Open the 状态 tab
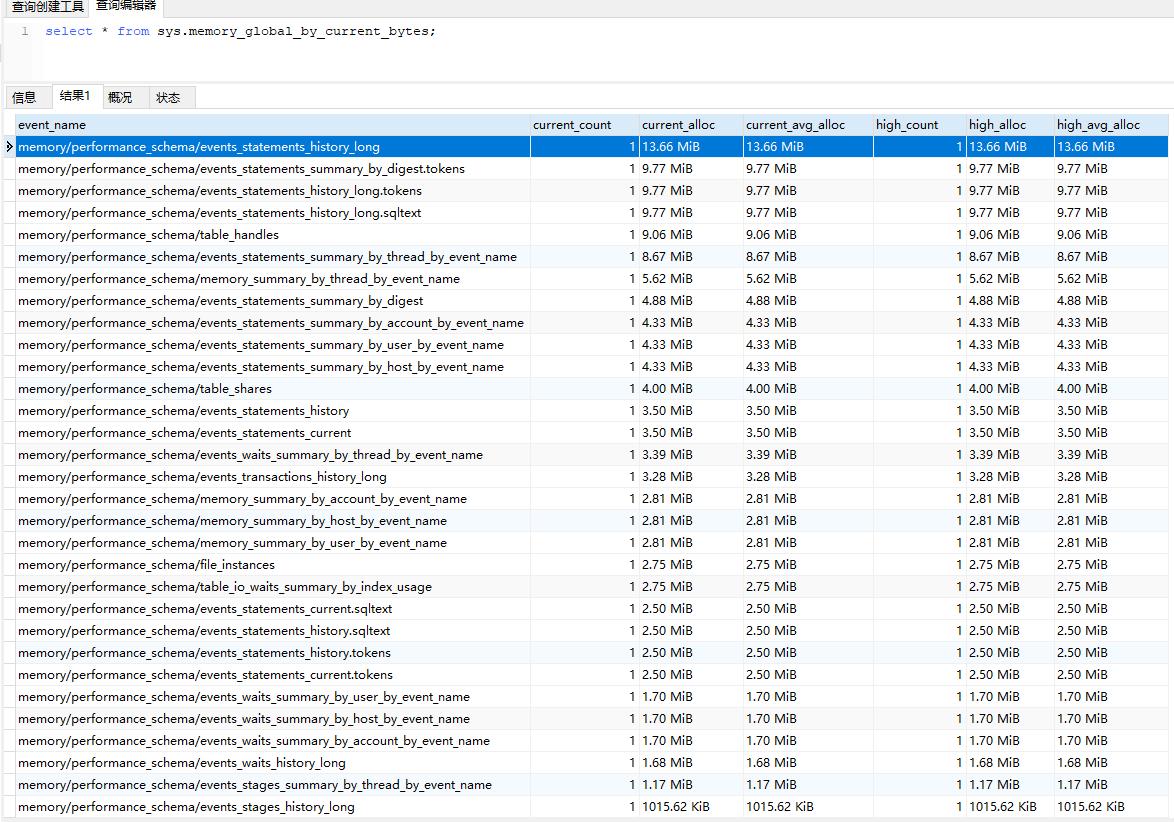This screenshot has width=1174, height=822. pyautogui.click(x=169, y=97)
